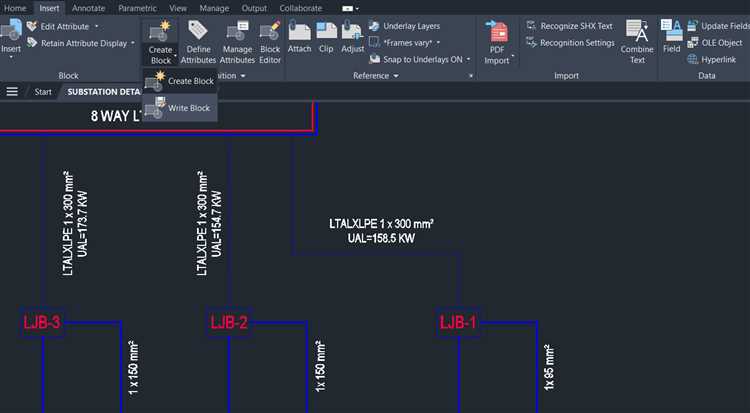Screen dimensions: 750x413
Task: Expand the Reference panel arrow
Action: click(x=396, y=76)
